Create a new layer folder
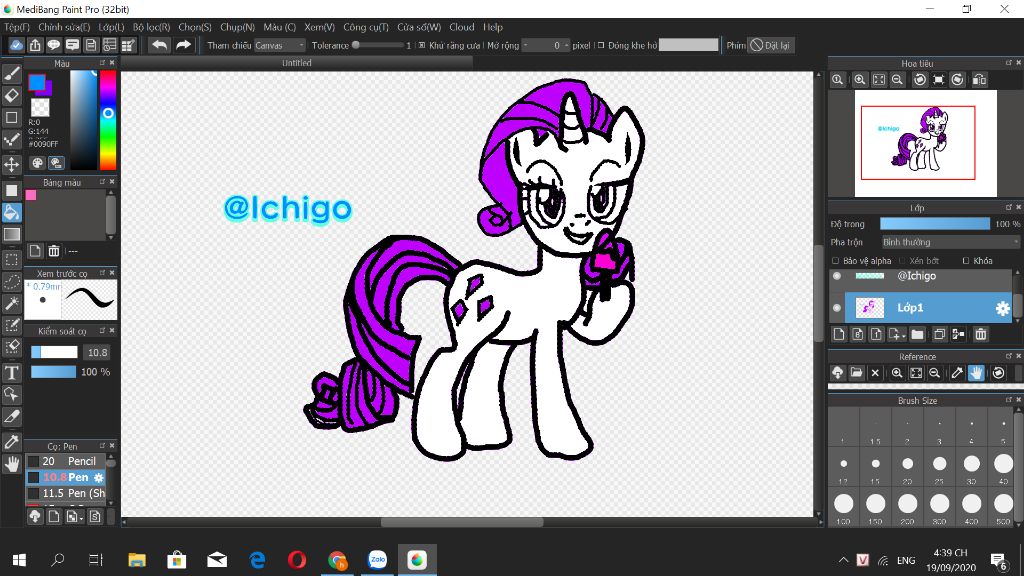This screenshot has width=1024, height=576. point(918,334)
